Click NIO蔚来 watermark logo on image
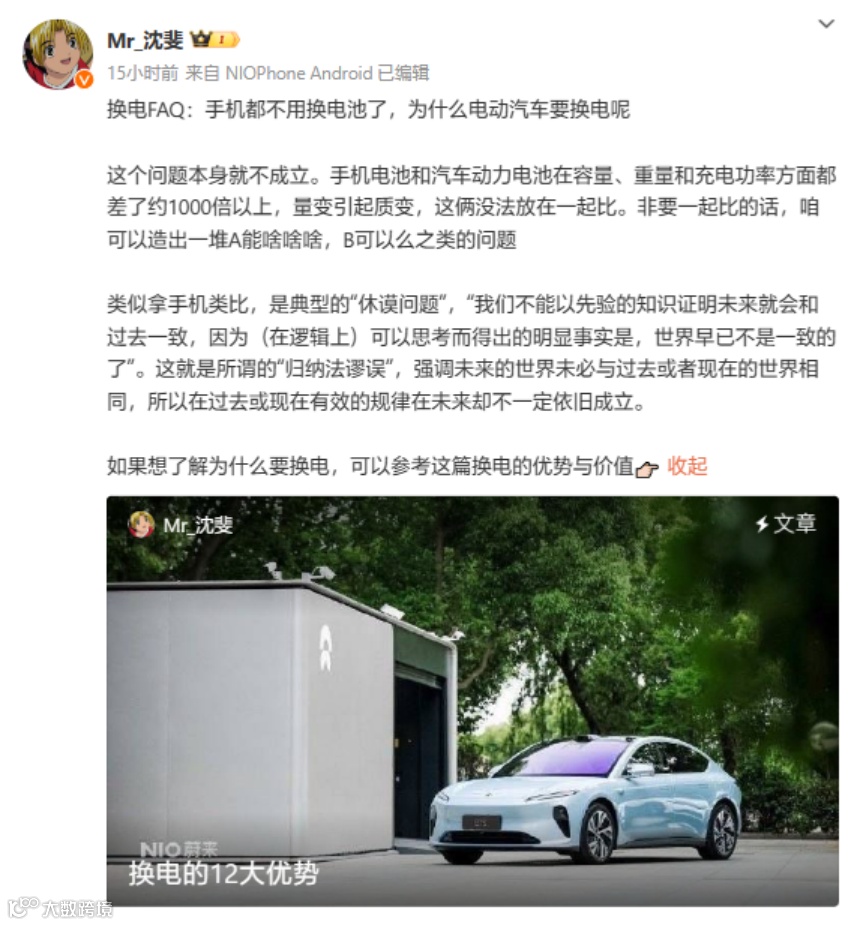Image resolution: width=860 pixels, height=925 pixels. 179,849
